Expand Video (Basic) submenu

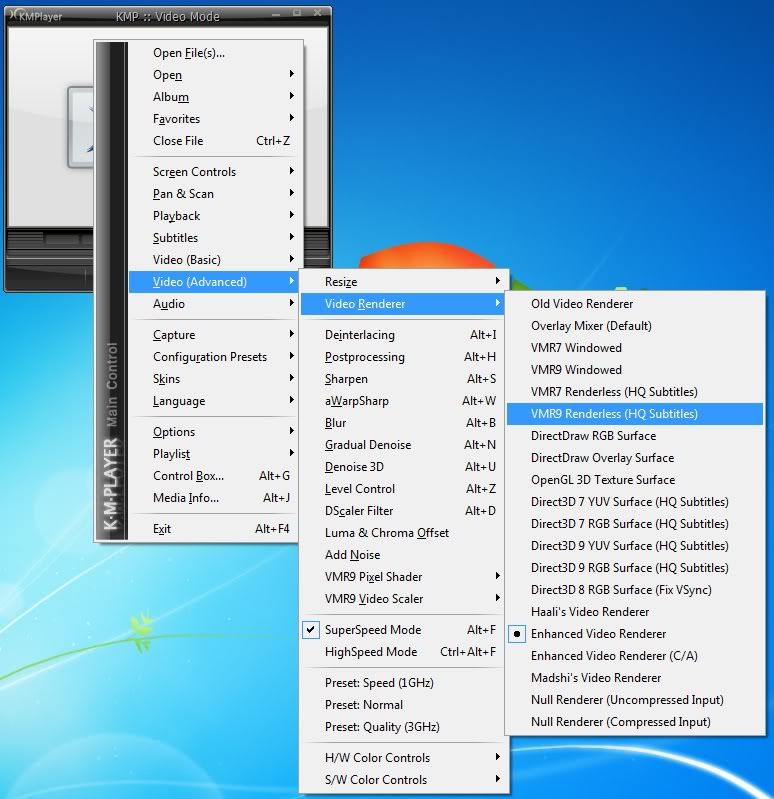pos(213,259)
